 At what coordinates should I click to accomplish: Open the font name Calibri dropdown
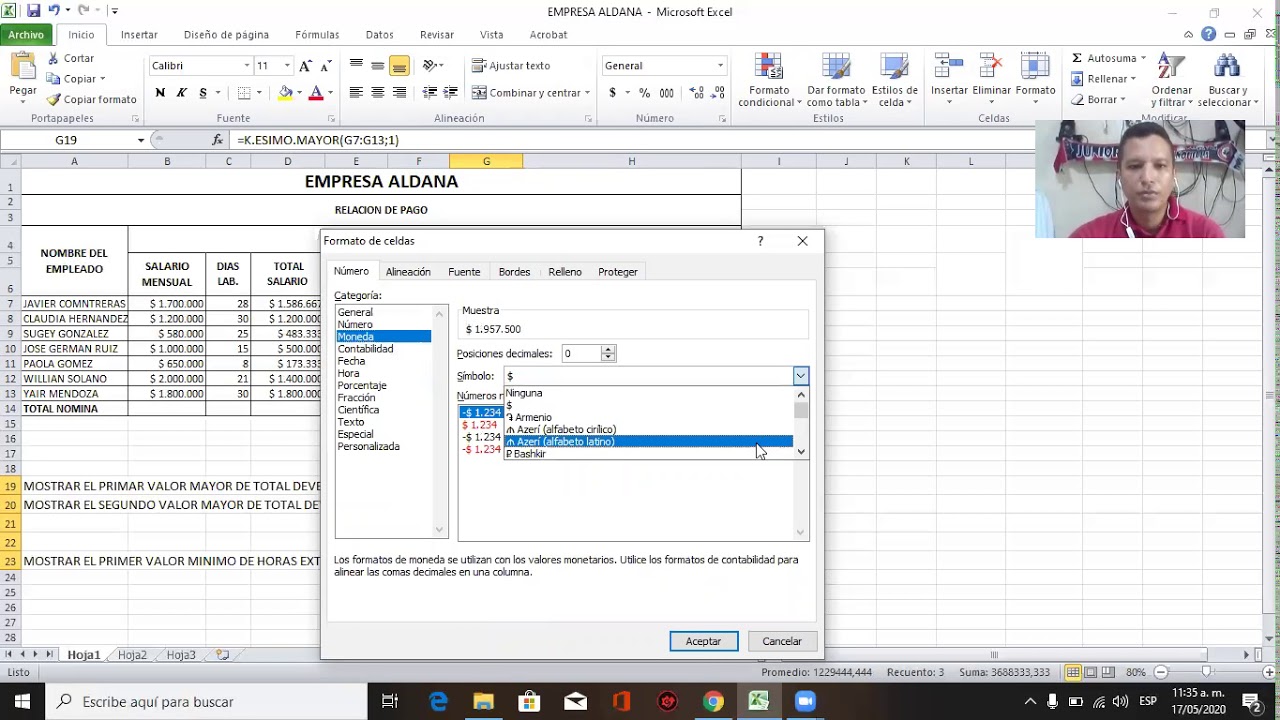(247, 66)
